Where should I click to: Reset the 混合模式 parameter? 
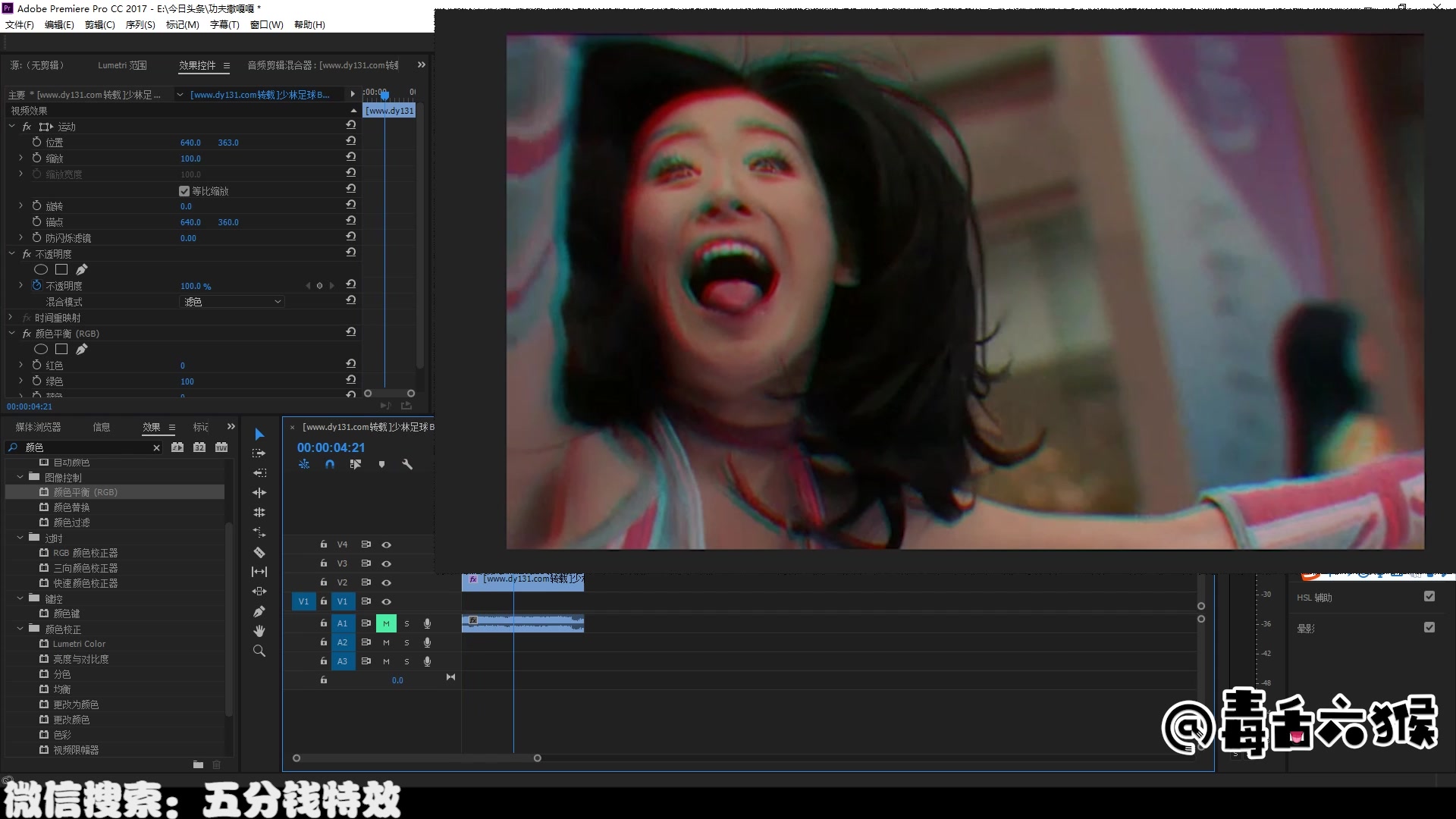click(x=350, y=300)
